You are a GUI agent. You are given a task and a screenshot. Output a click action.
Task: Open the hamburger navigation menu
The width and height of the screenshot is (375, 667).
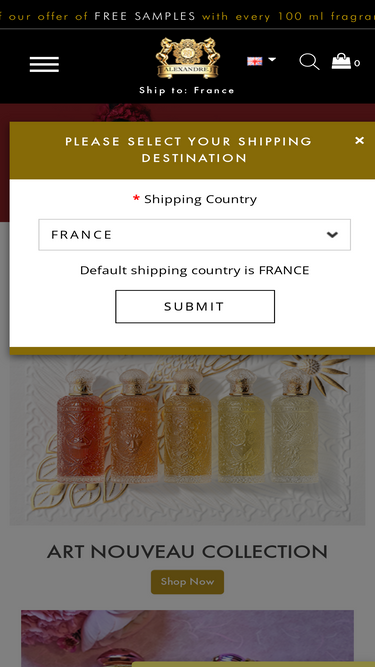[44, 64]
